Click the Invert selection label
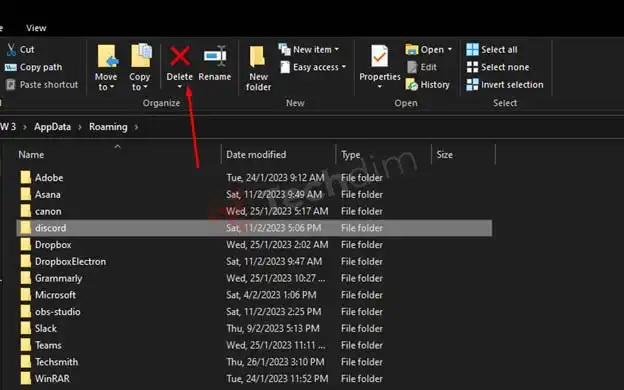Image resolution: width=624 pixels, height=390 pixels. 512,85
